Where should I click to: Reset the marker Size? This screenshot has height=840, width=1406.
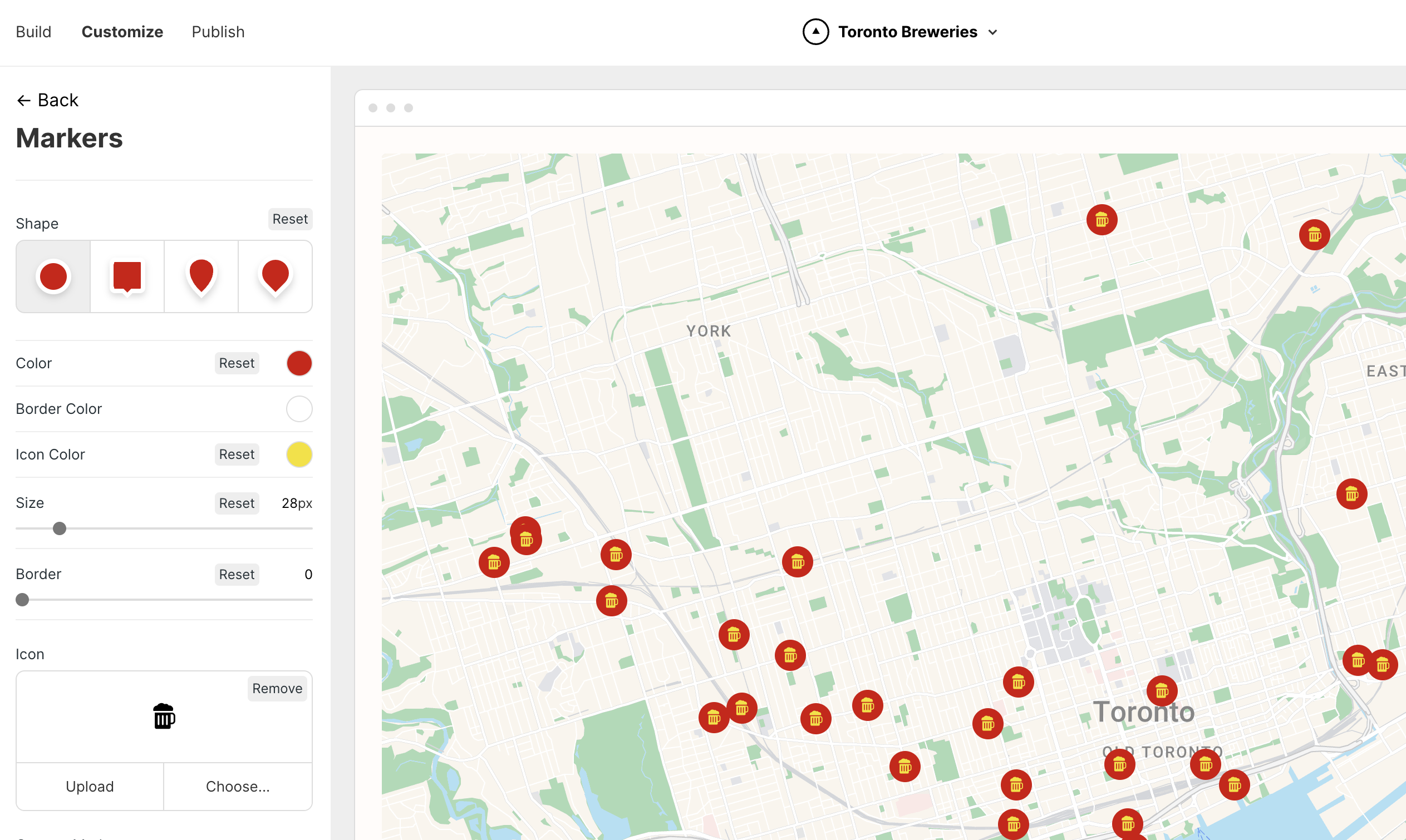[237, 503]
